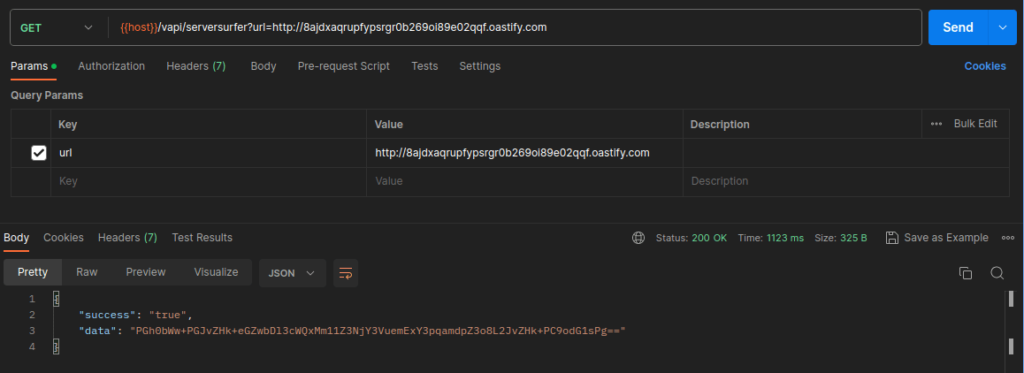Click the base64 data string value

point(377,331)
